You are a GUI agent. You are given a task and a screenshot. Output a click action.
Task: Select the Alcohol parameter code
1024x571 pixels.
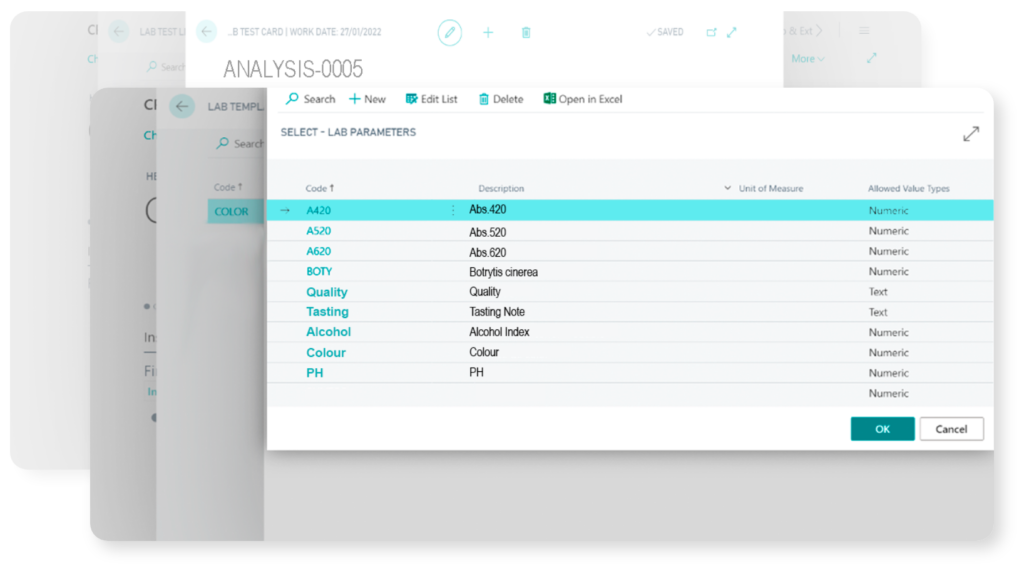328,332
